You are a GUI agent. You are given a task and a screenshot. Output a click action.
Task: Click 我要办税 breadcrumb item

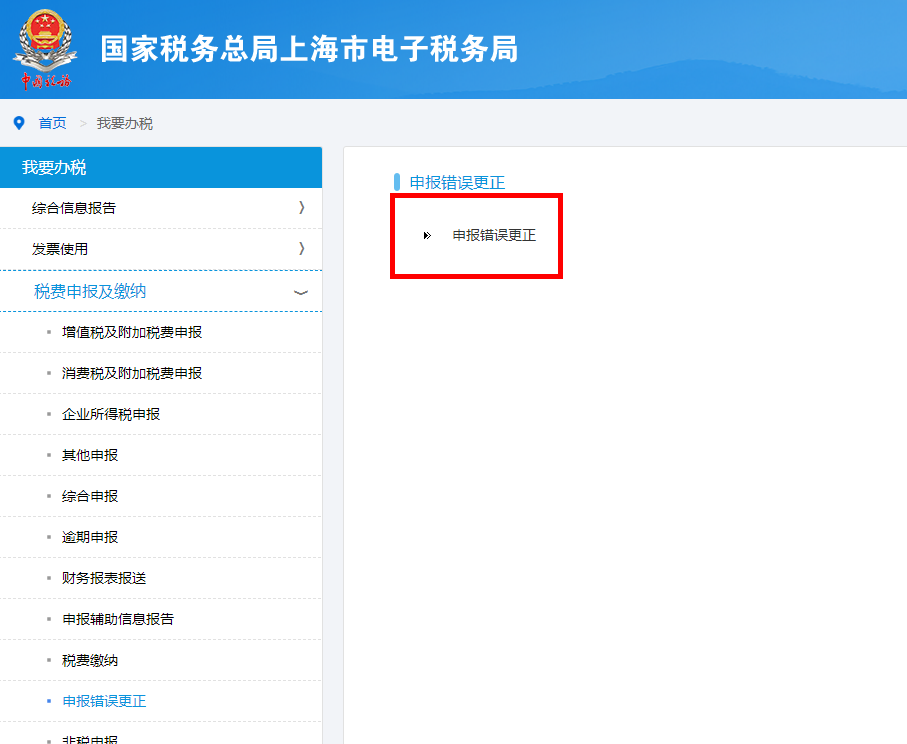click(x=125, y=123)
